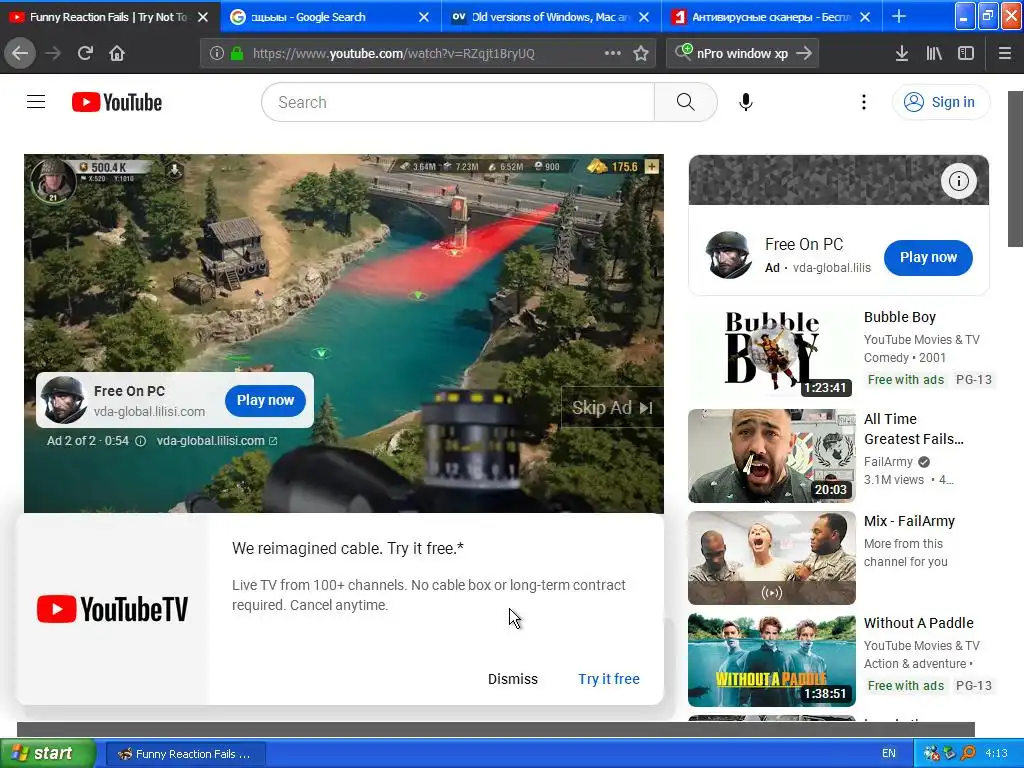Click the taskbar clock showing 4:13
1024x768 pixels.
pyautogui.click(x=996, y=754)
